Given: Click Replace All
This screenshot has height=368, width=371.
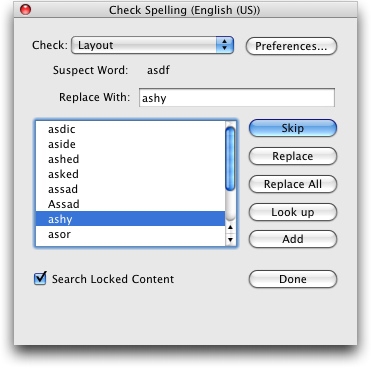Looking at the screenshot, I should coord(293,184).
